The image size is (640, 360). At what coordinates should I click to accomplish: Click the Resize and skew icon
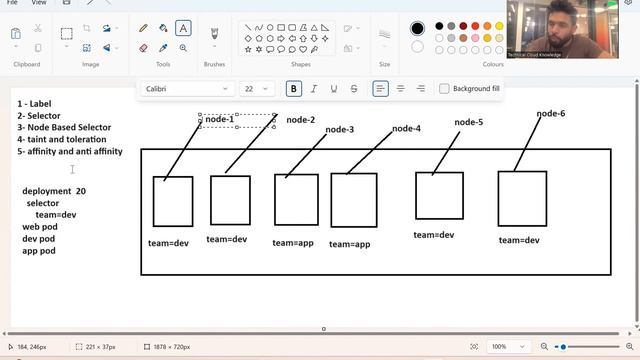87,48
